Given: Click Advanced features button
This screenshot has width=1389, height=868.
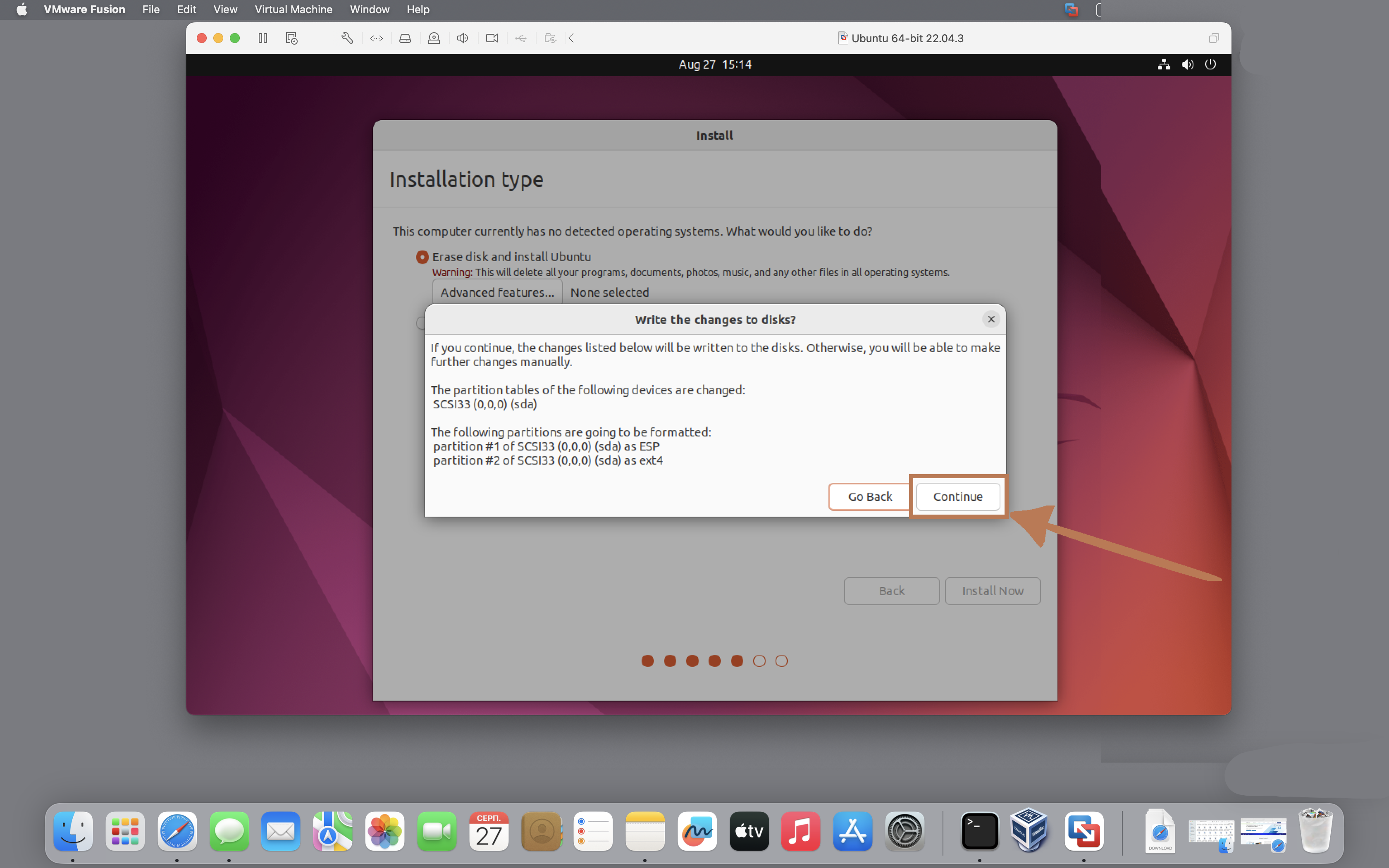Looking at the screenshot, I should click(x=497, y=292).
